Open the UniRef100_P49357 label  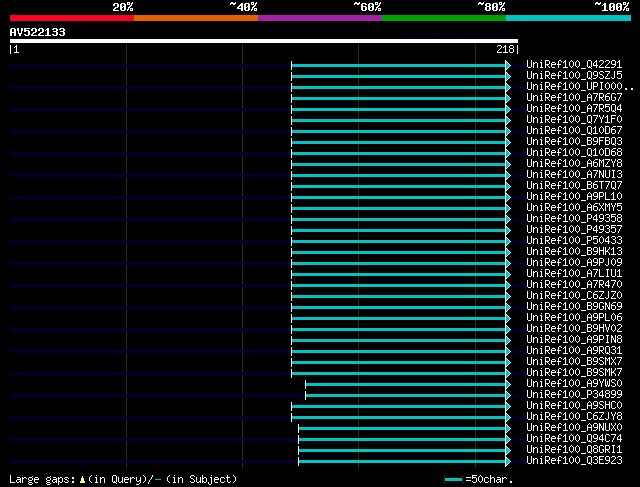(x=574, y=230)
